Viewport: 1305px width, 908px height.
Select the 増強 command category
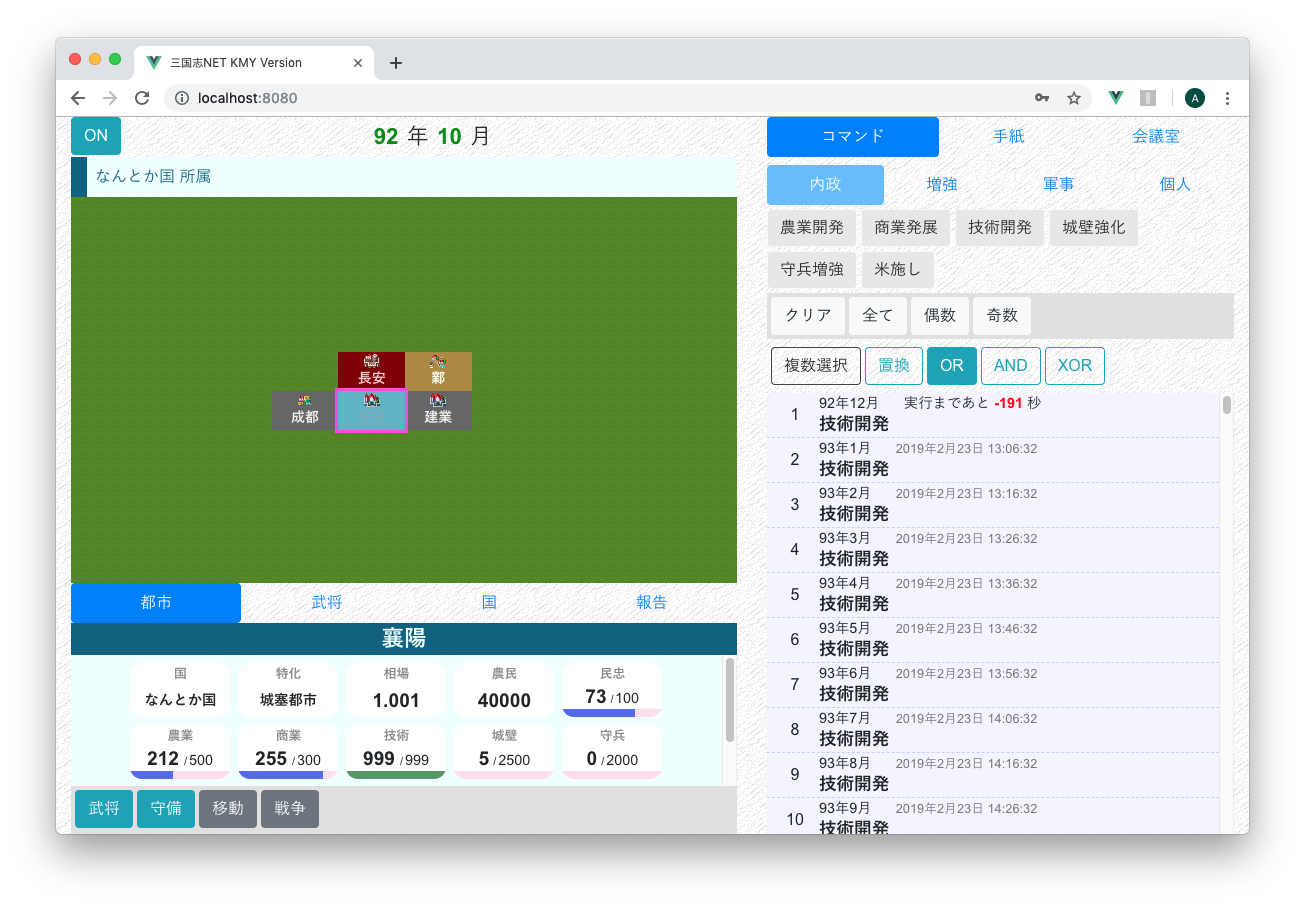click(942, 185)
